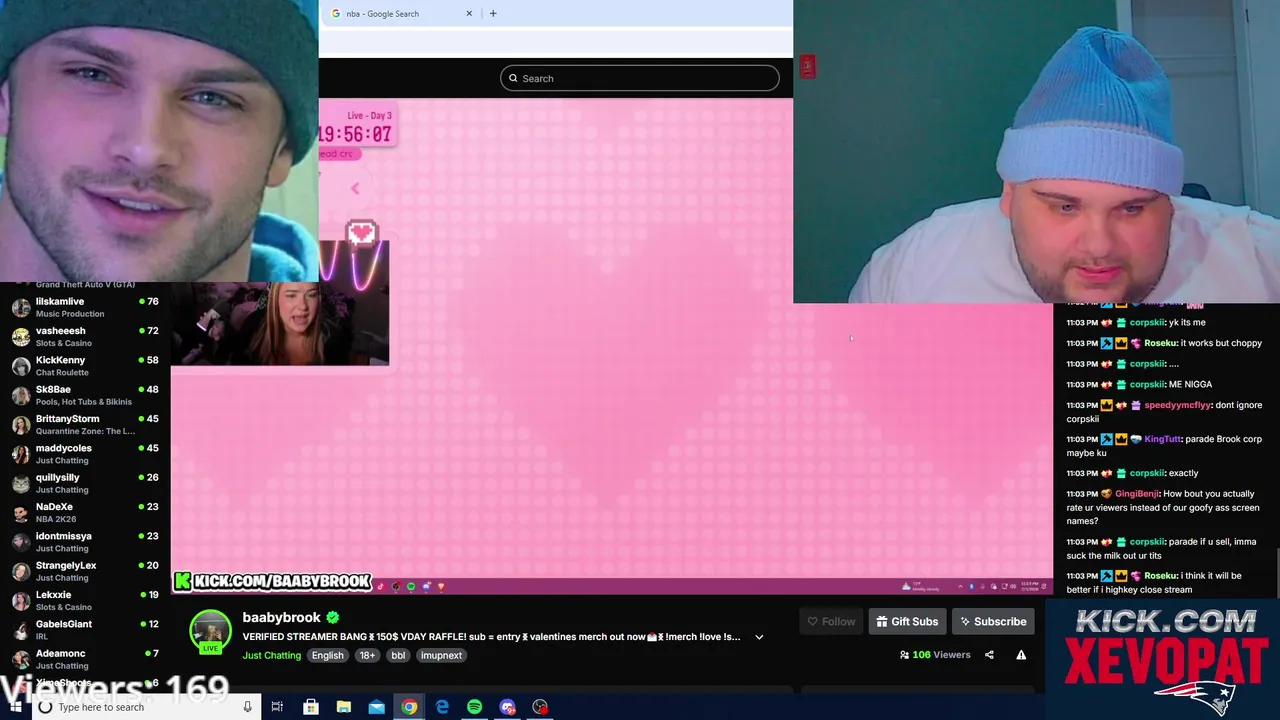
Task: Open Microsoft Edge from taskbar
Action: (x=442, y=707)
